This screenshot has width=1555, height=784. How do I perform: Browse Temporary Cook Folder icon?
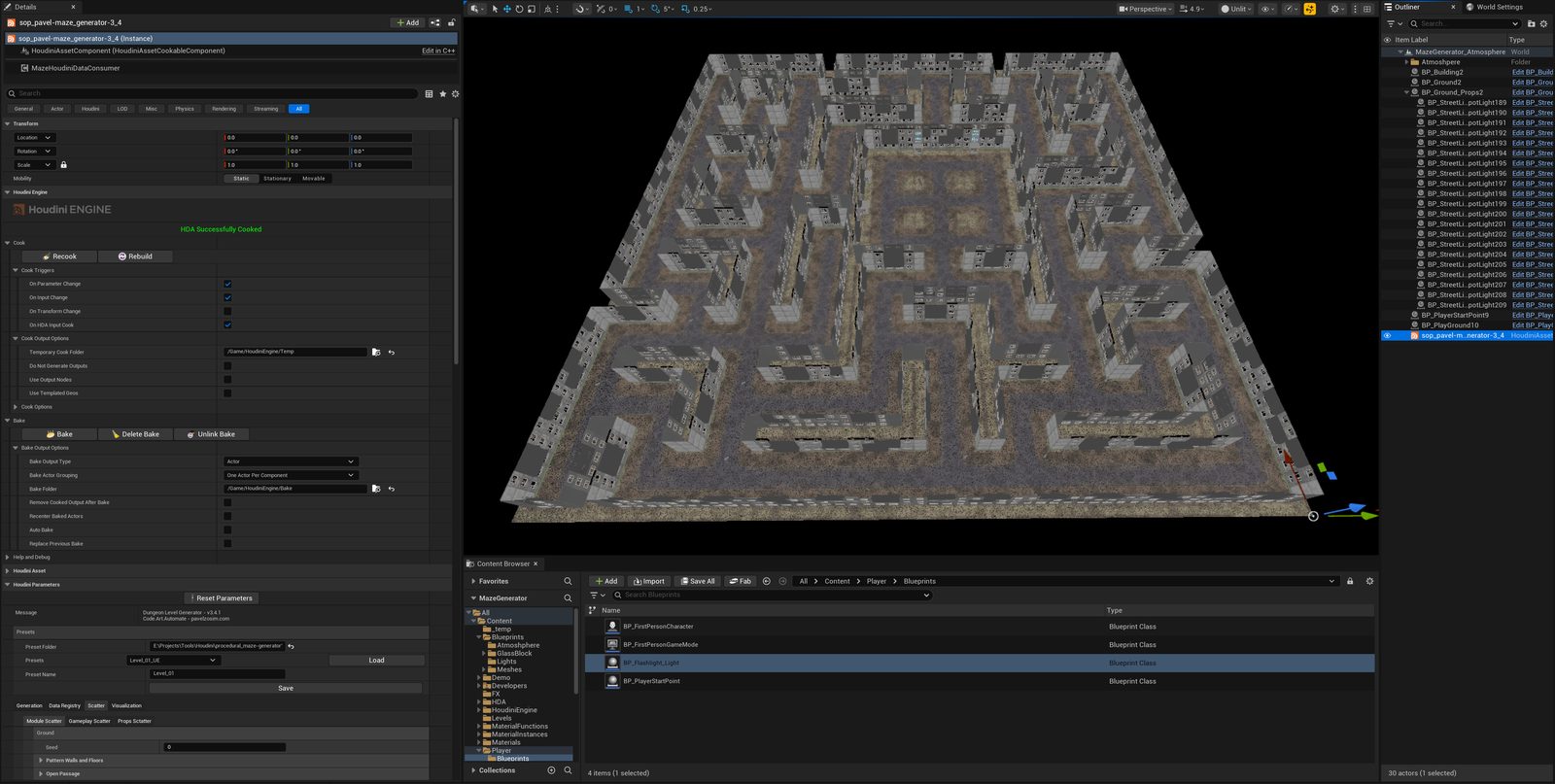point(376,352)
